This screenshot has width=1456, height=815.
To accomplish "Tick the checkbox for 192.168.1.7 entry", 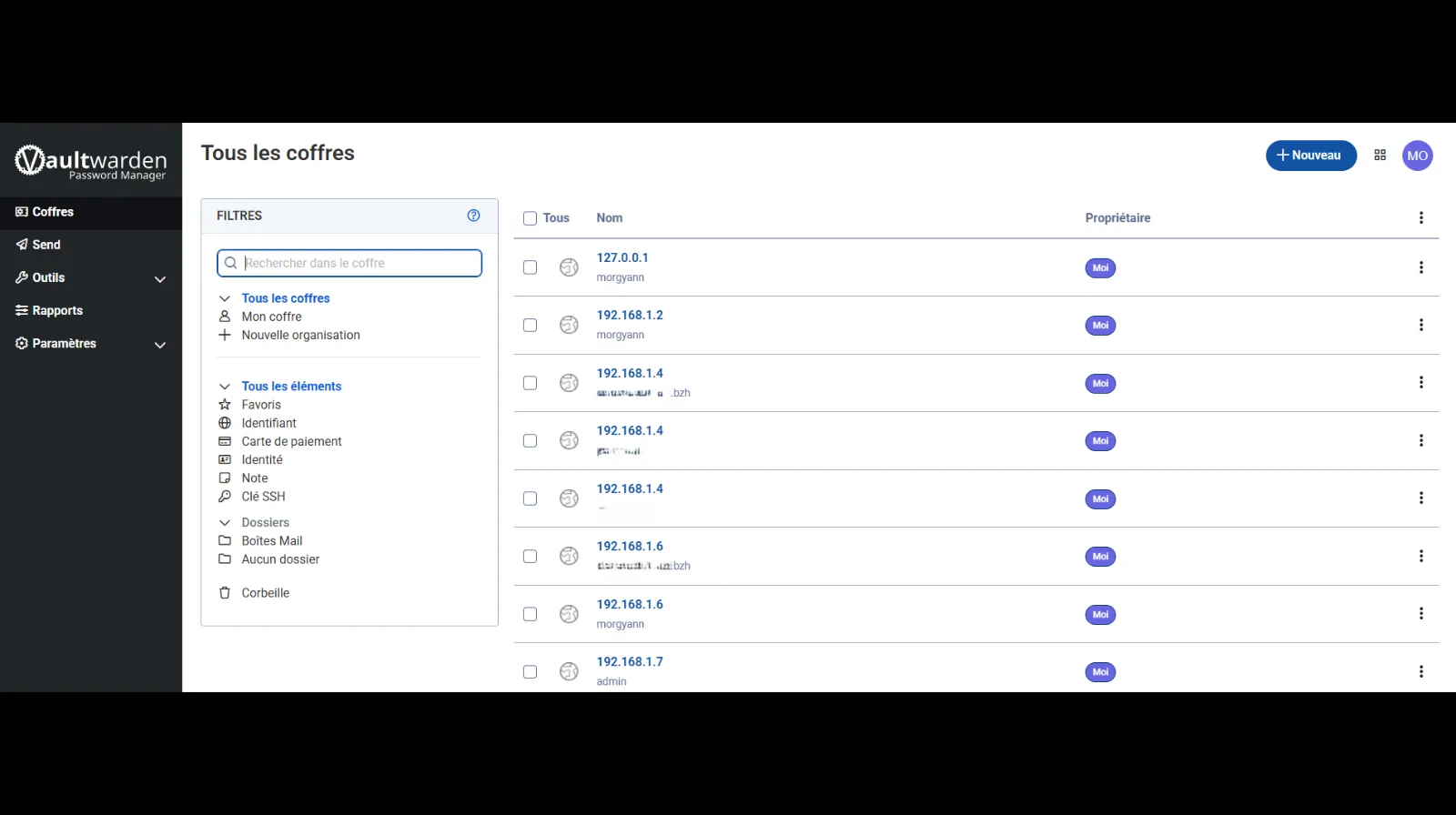I will point(530,672).
